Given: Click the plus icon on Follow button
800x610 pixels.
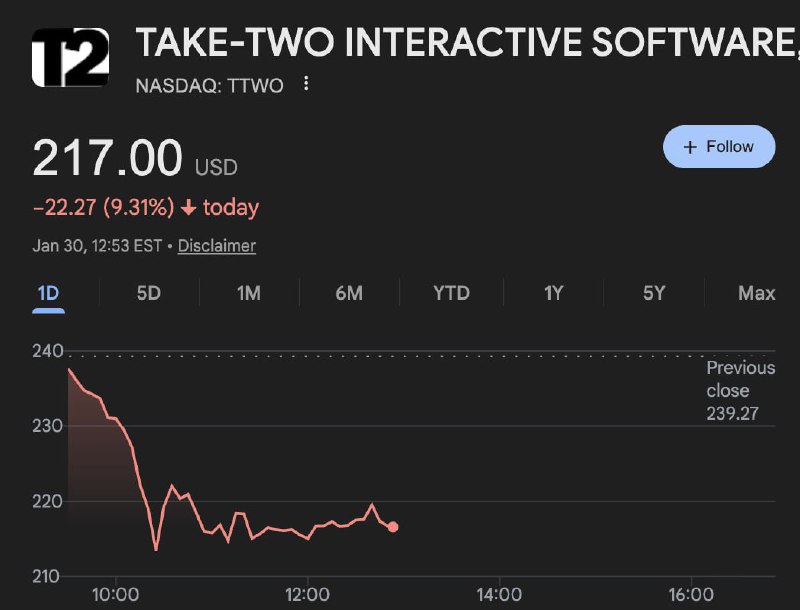Looking at the screenshot, I should point(689,147).
